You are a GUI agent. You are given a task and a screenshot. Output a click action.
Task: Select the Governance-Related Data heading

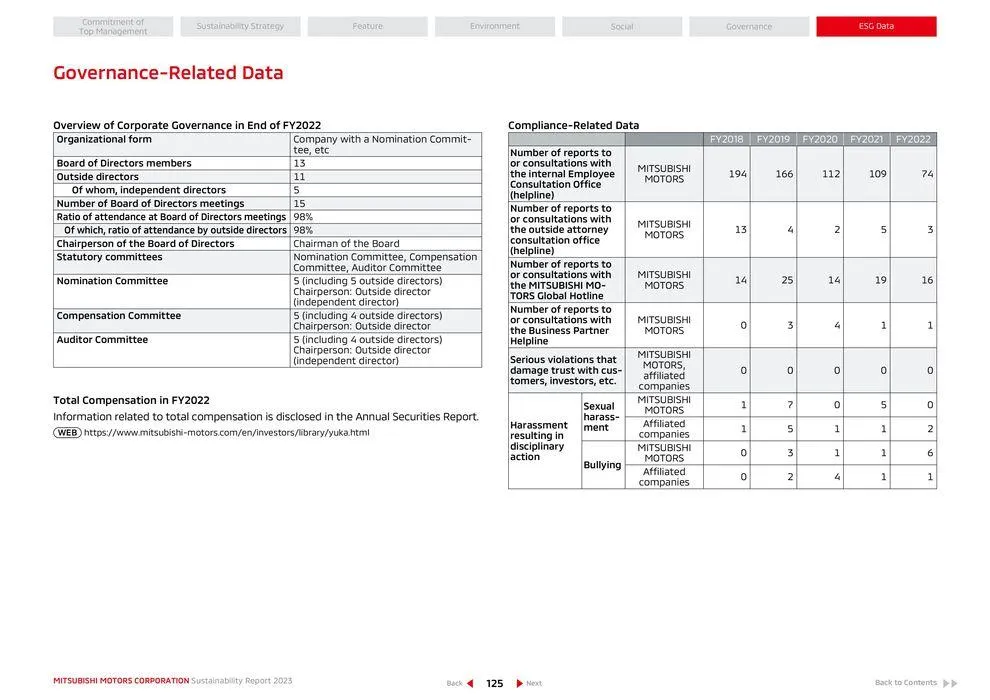coord(168,71)
